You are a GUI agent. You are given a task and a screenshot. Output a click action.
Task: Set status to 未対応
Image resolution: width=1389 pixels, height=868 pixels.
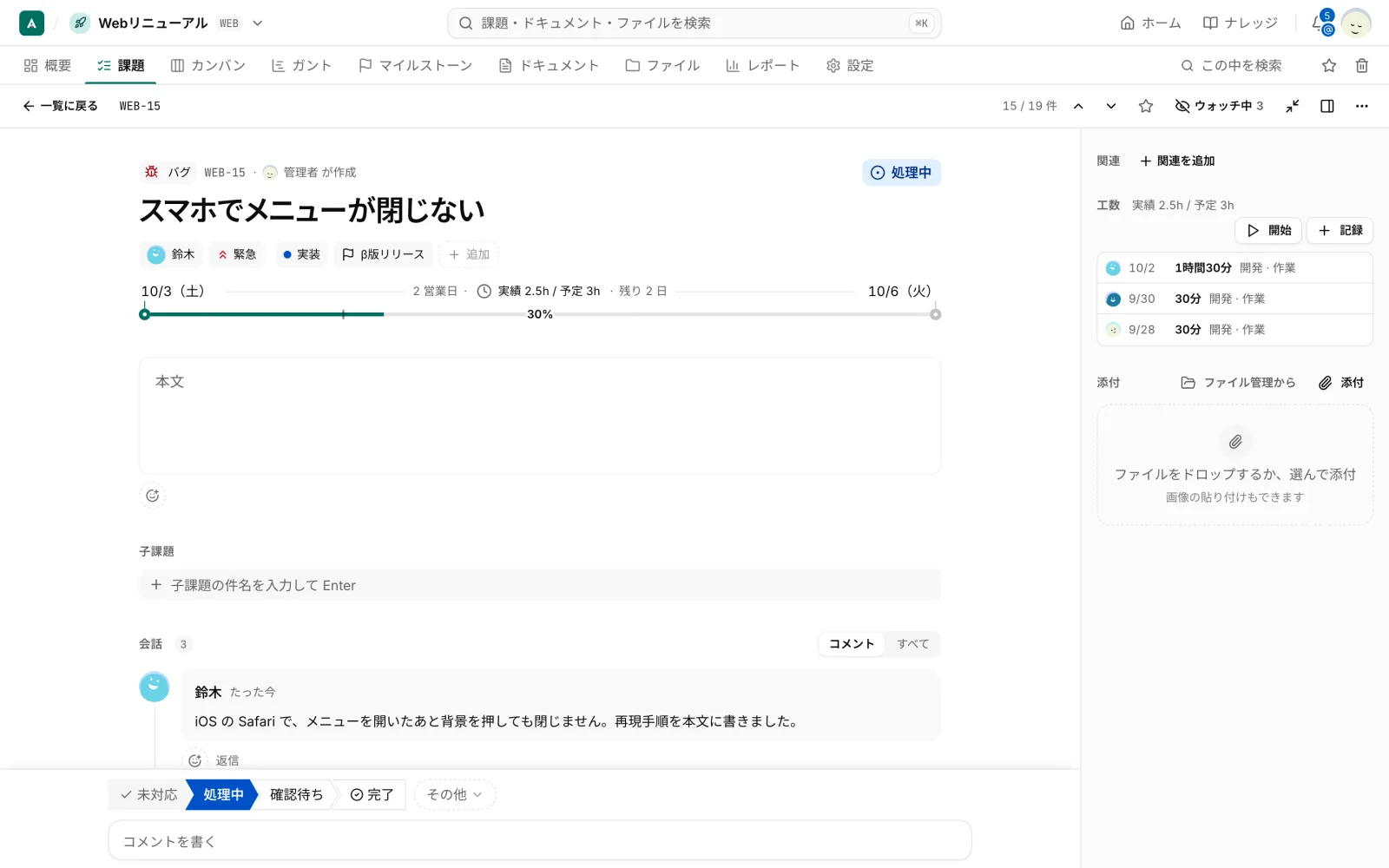click(x=148, y=794)
